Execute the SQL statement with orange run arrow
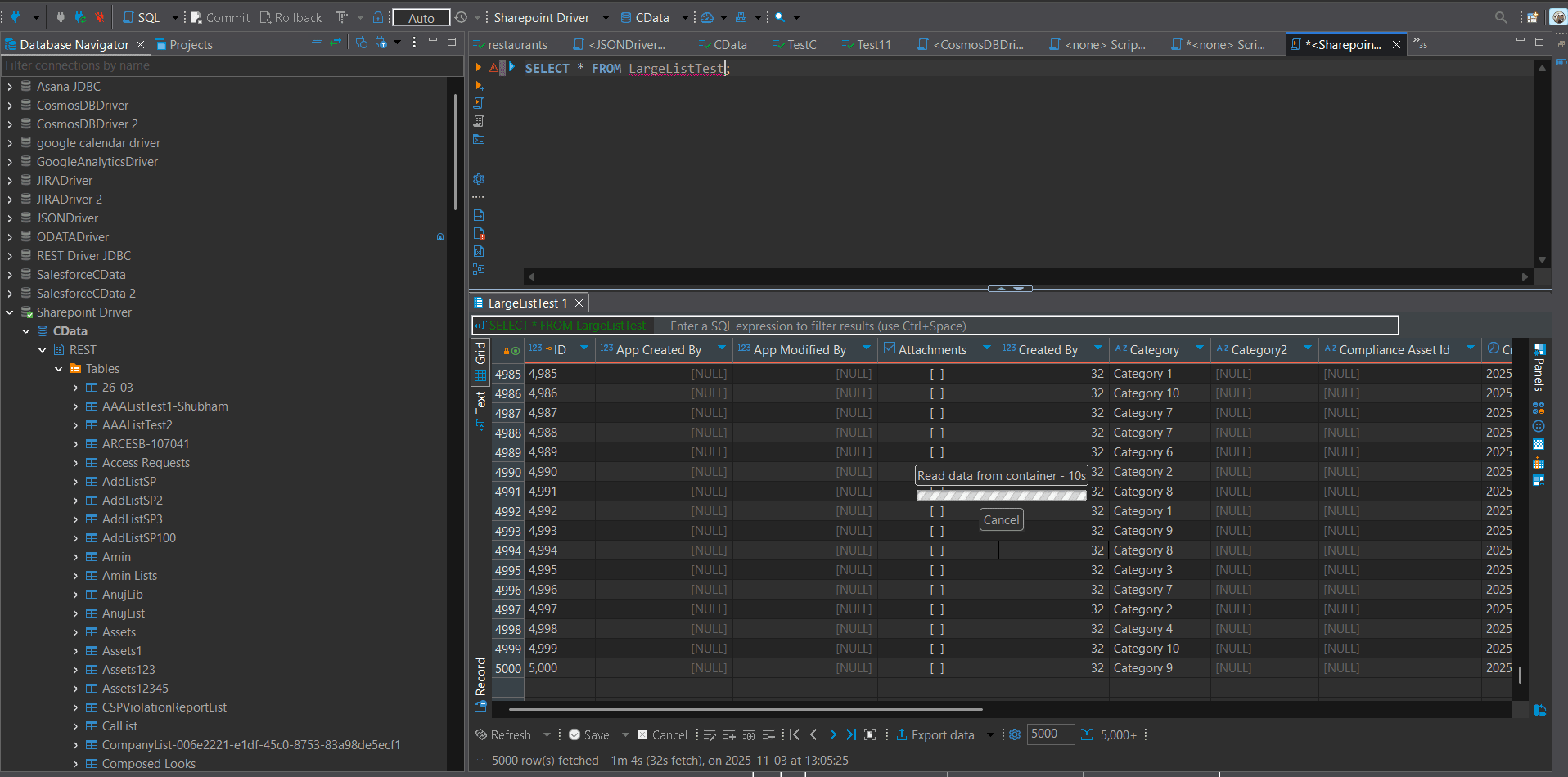1568x777 pixels. tap(478, 67)
